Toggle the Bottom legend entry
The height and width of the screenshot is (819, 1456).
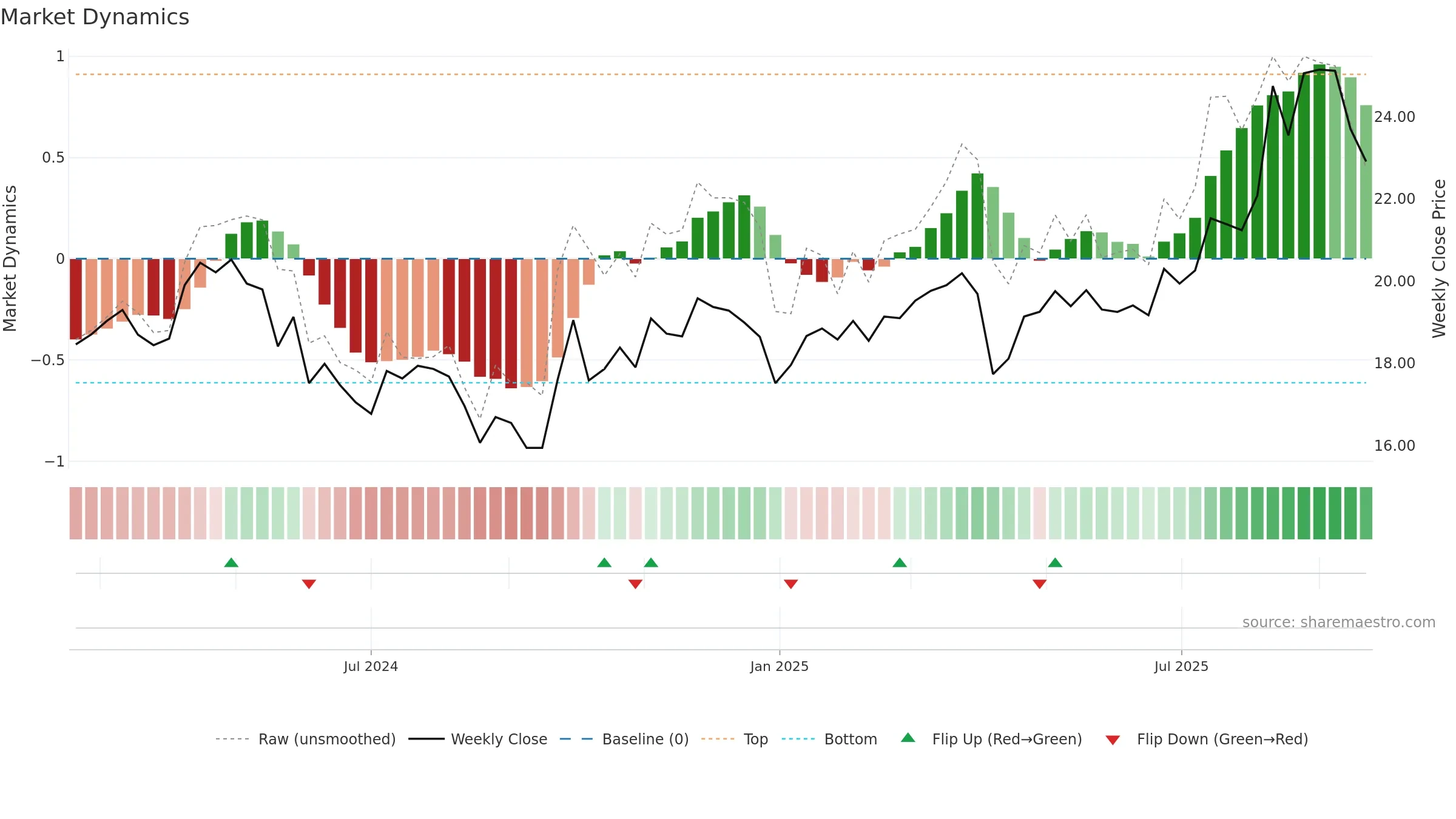pyautogui.click(x=829, y=739)
